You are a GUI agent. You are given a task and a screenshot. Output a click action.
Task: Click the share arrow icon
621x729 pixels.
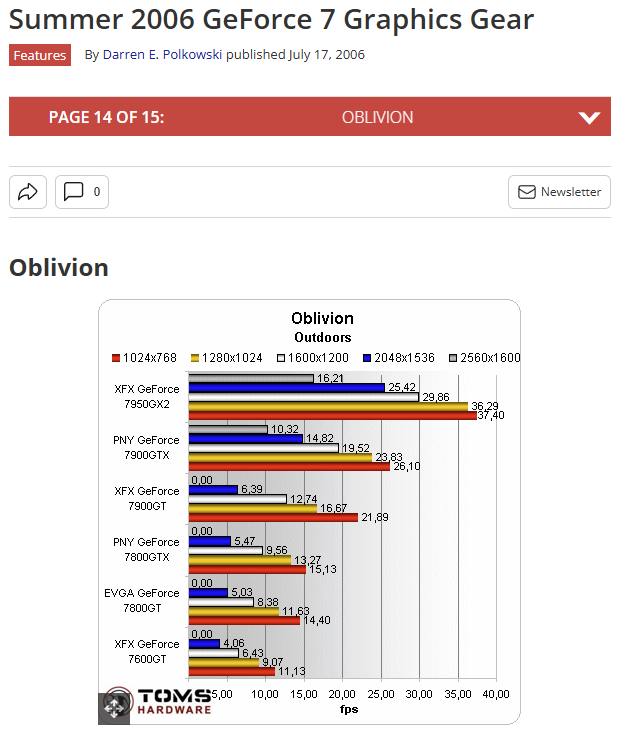click(28, 192)
